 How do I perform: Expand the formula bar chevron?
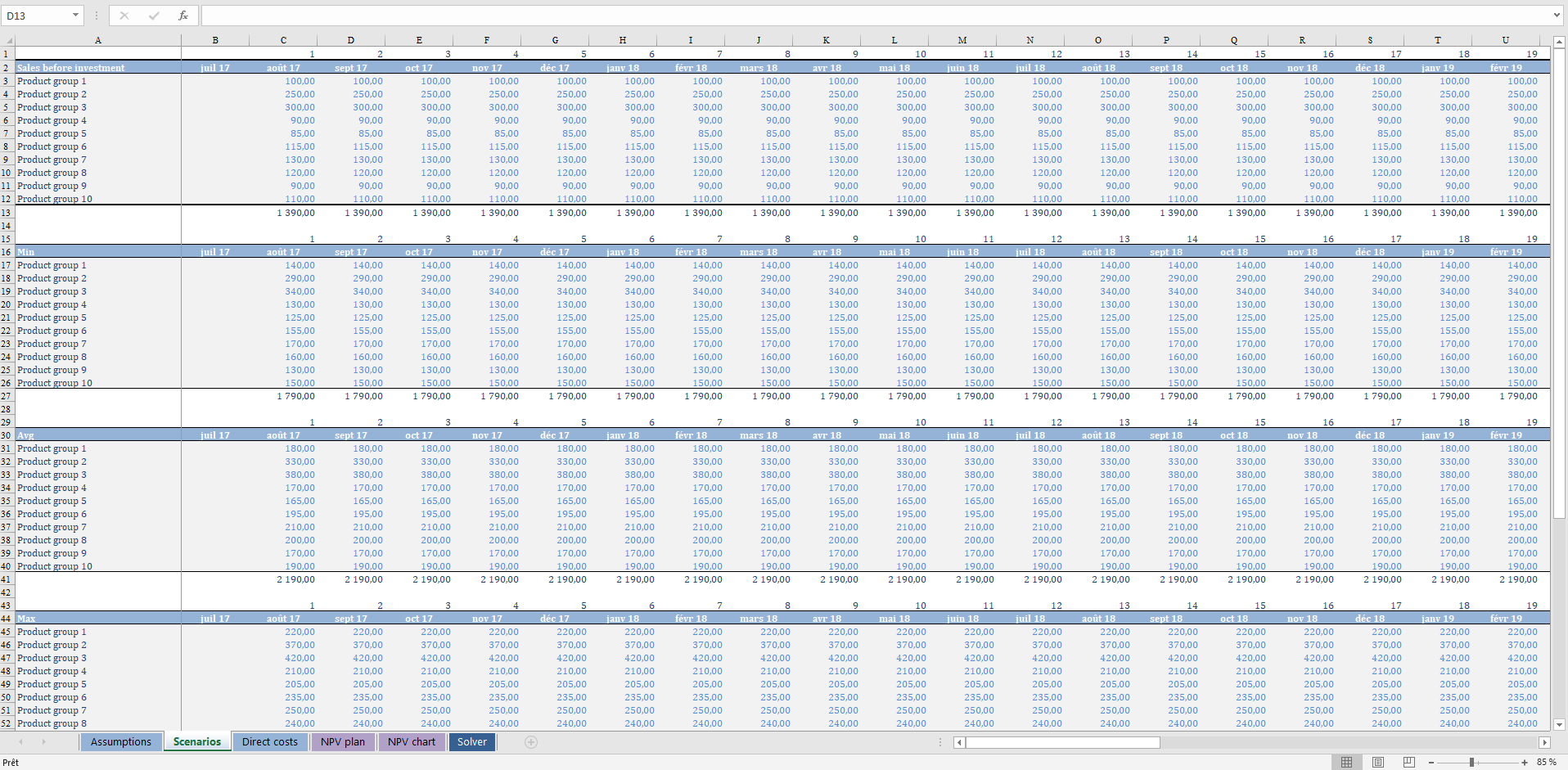click(x=1557, y=16)
